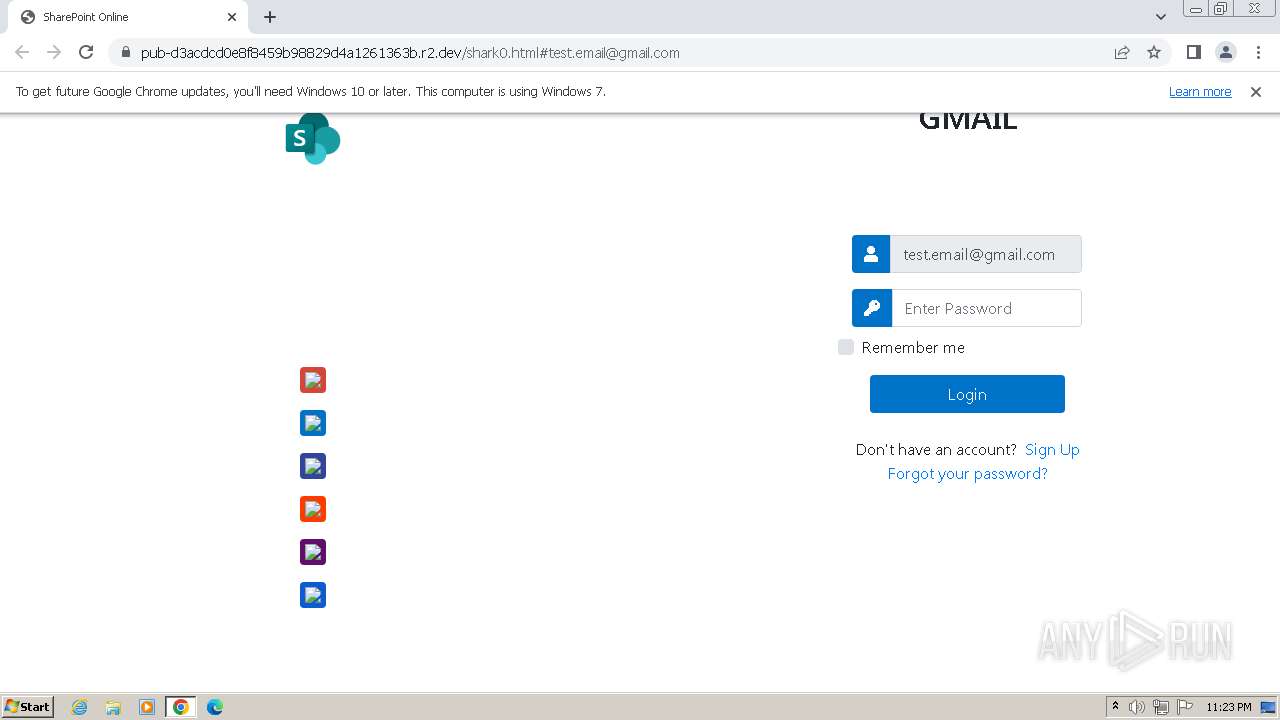This screenshot has width=1280, height=720.
Task: Open Chrome side panel icon
Action: click(x=1193, y=52)
